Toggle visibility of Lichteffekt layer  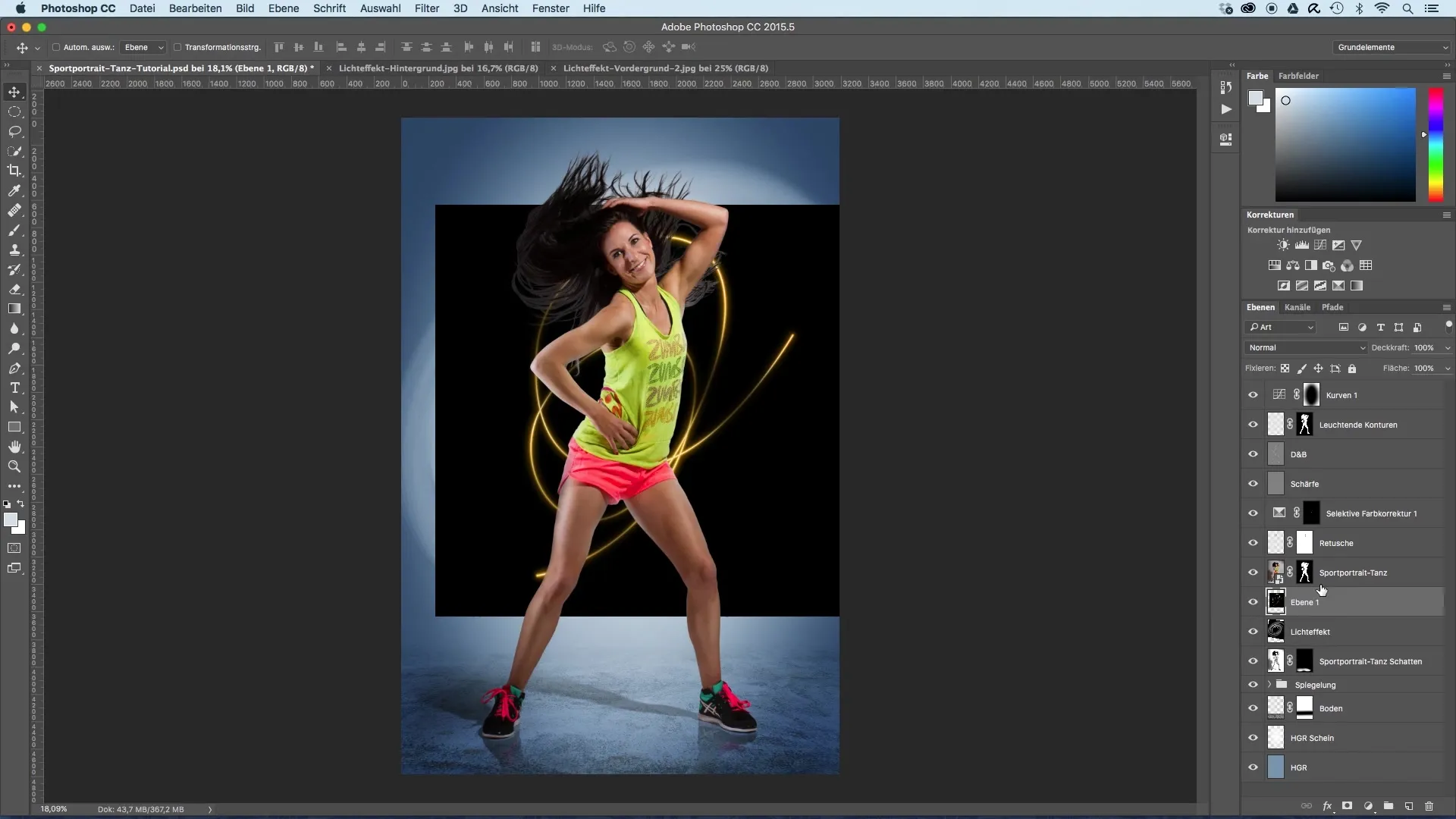[1253, 632]
